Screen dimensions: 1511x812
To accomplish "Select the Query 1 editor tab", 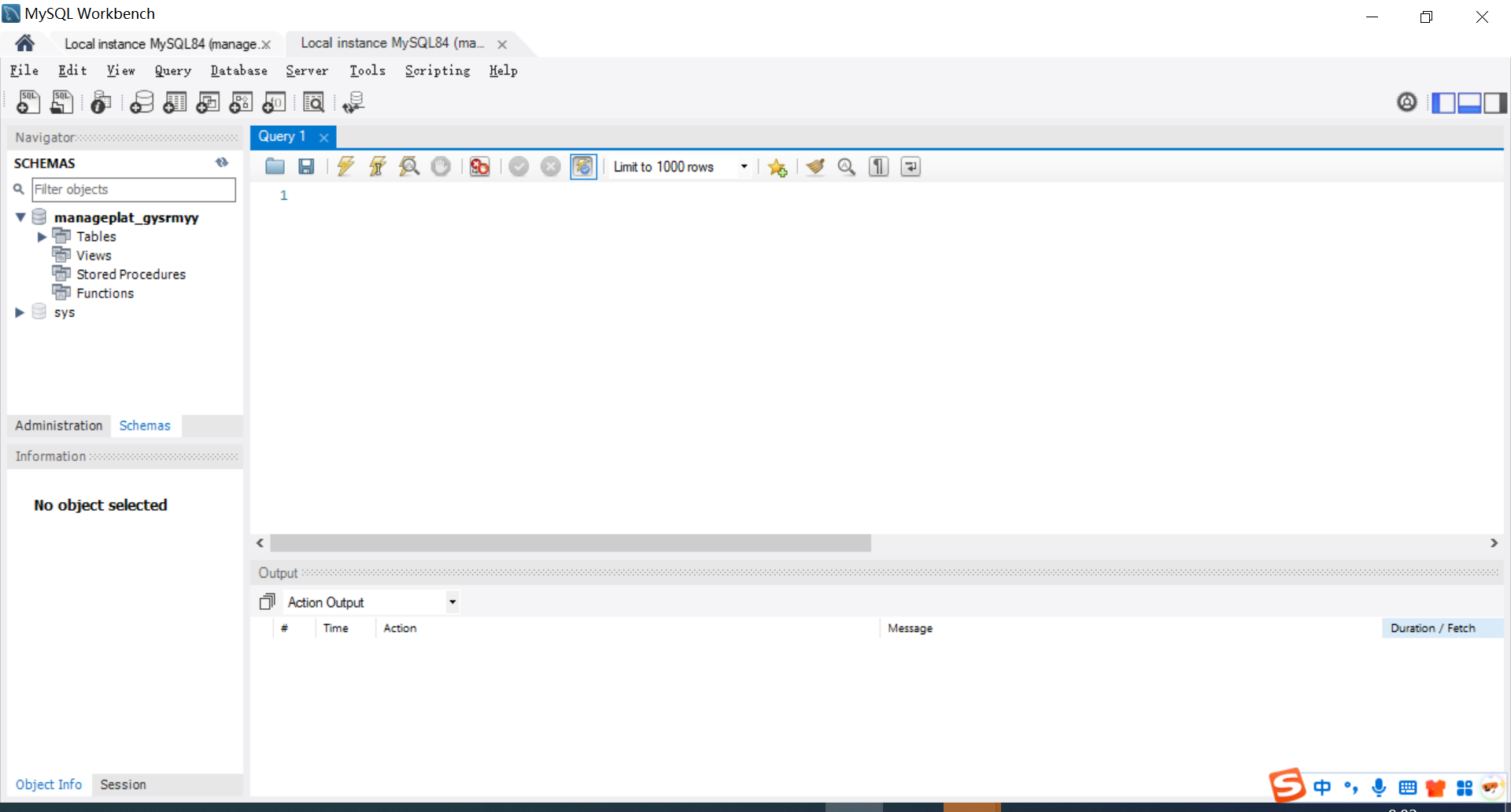I will pyautogui.click(x=282, y=136).
